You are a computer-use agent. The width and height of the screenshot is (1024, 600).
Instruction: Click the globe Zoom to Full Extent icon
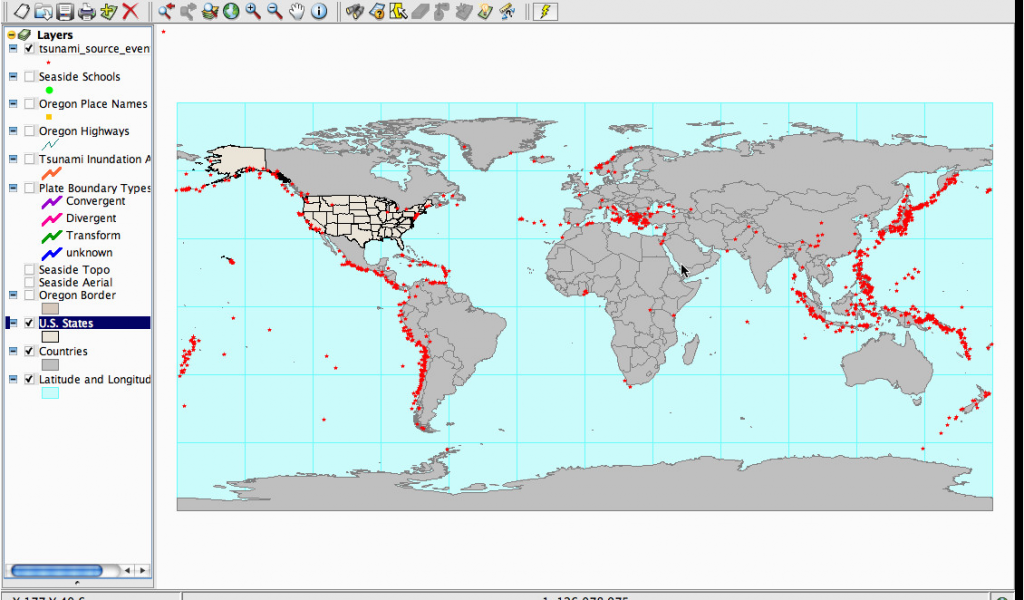231,11
